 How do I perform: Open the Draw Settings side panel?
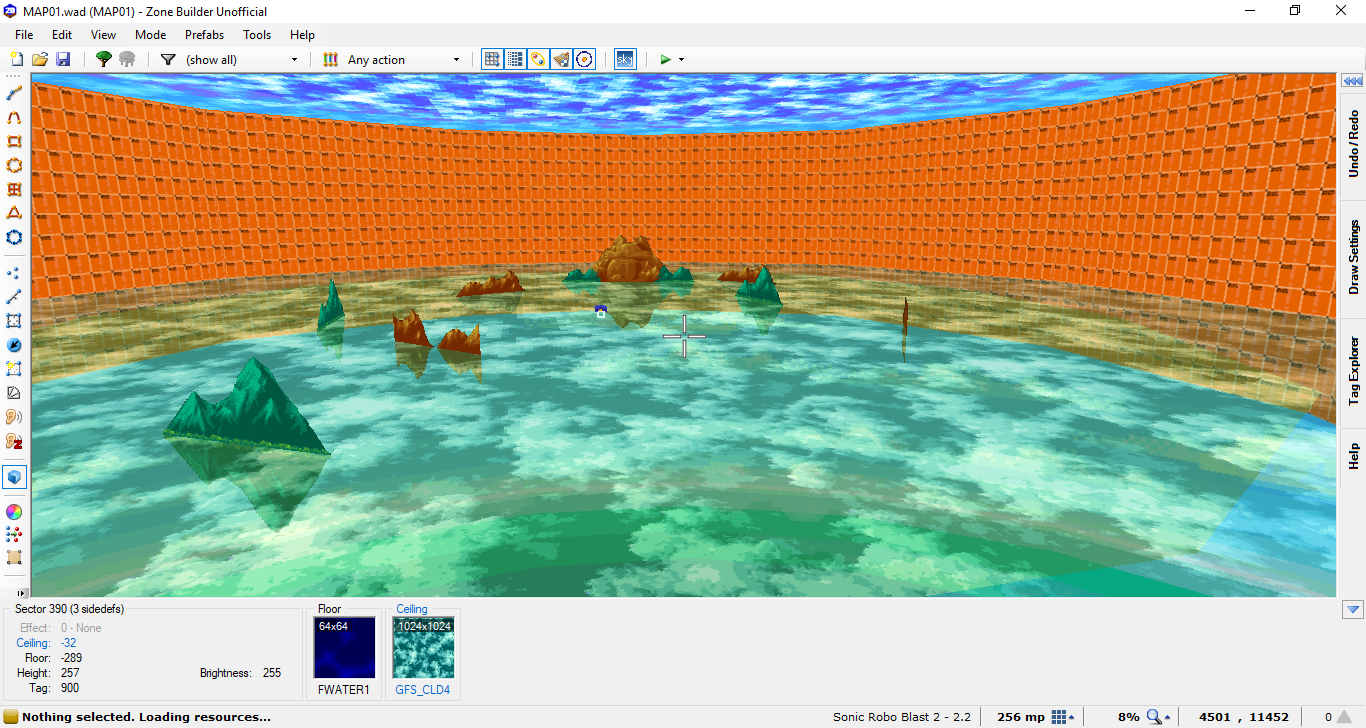(1353, 257)
